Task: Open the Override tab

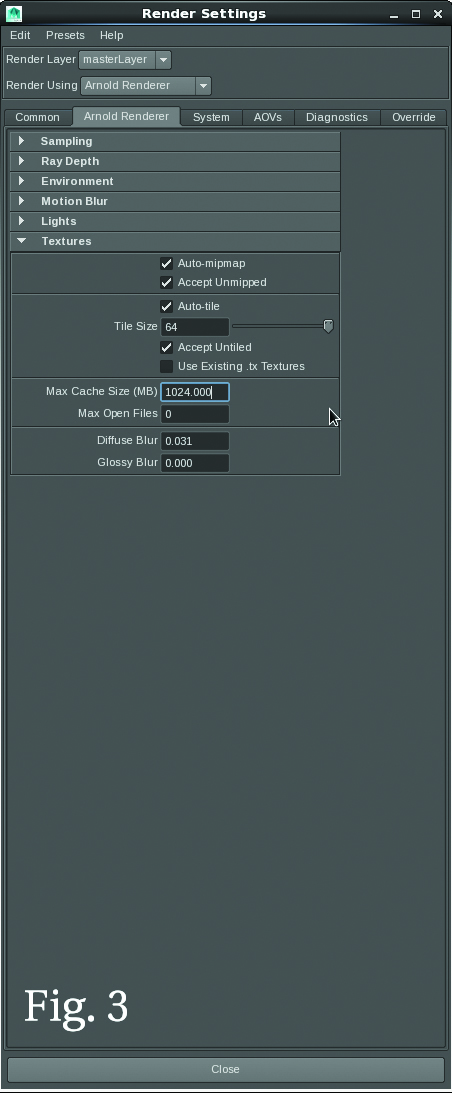Action: pos(414,117)
